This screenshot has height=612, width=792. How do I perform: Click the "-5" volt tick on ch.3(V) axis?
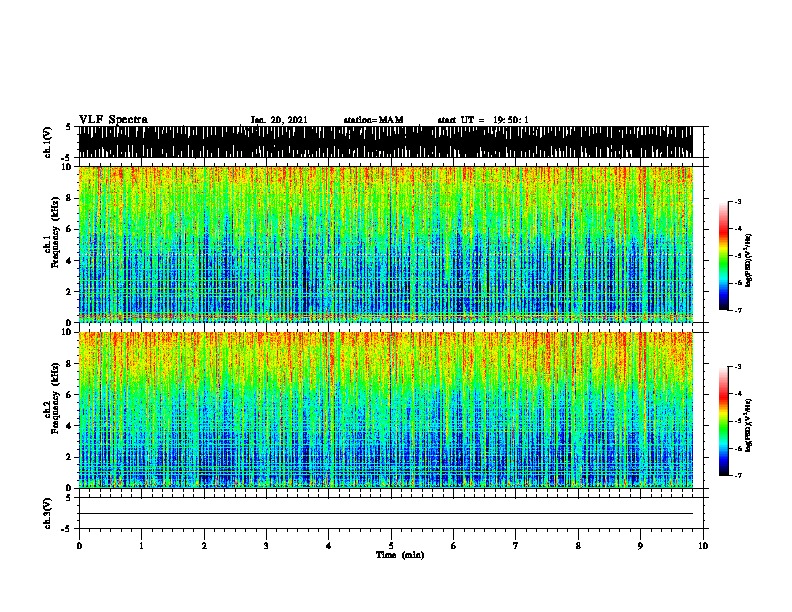tap(66, 529)
